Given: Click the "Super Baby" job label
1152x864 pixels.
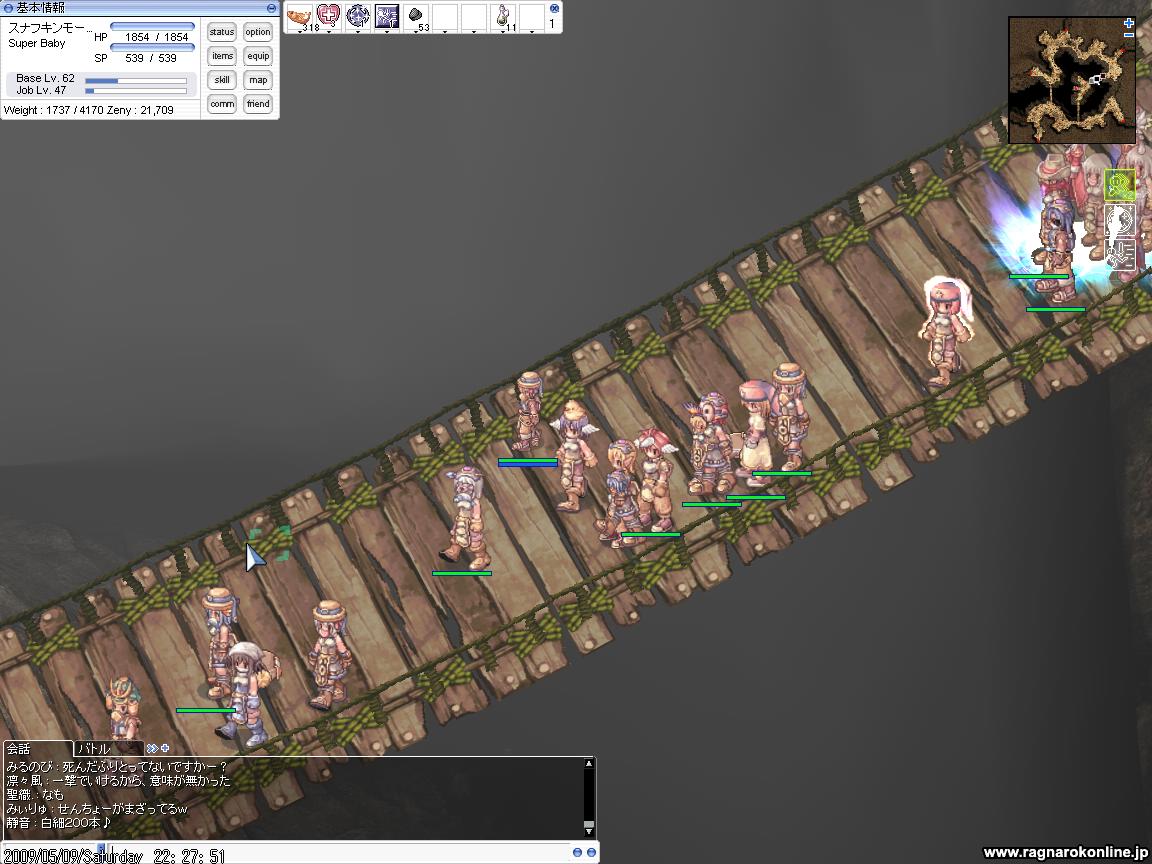Looking at the screenshot, I should tap(37, 43).
